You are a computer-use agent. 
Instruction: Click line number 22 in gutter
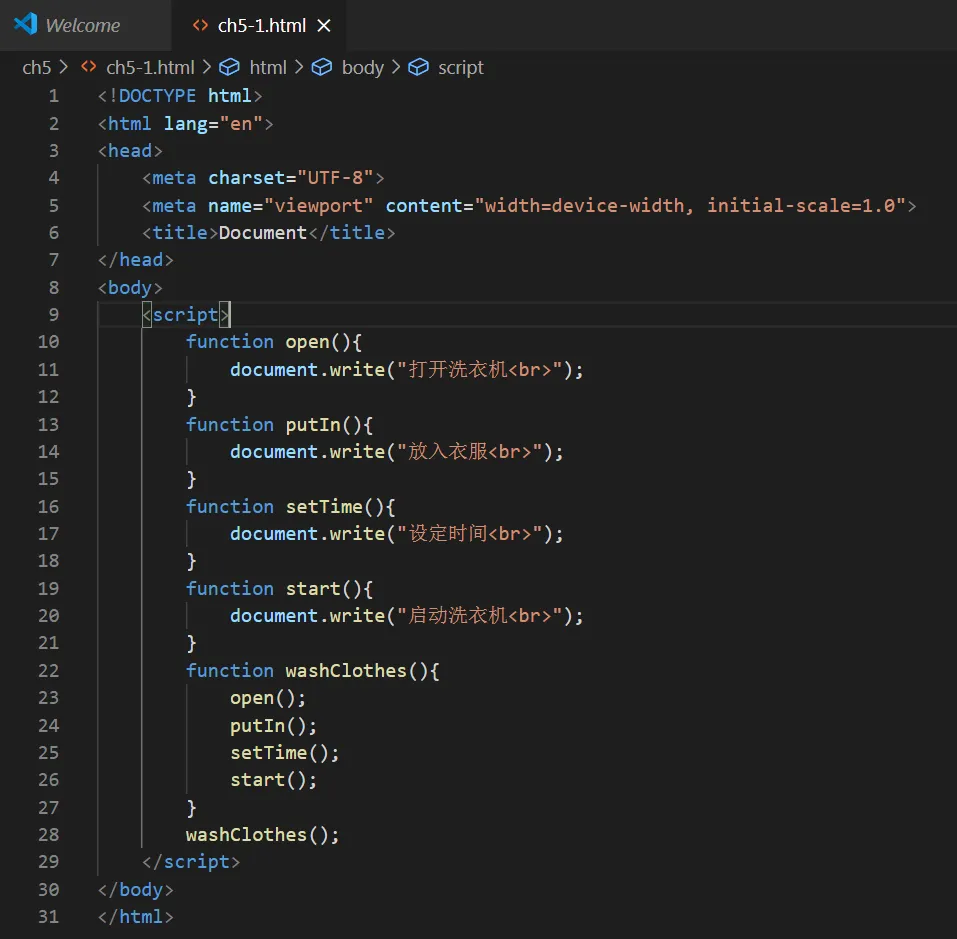[x=48, y=671]
